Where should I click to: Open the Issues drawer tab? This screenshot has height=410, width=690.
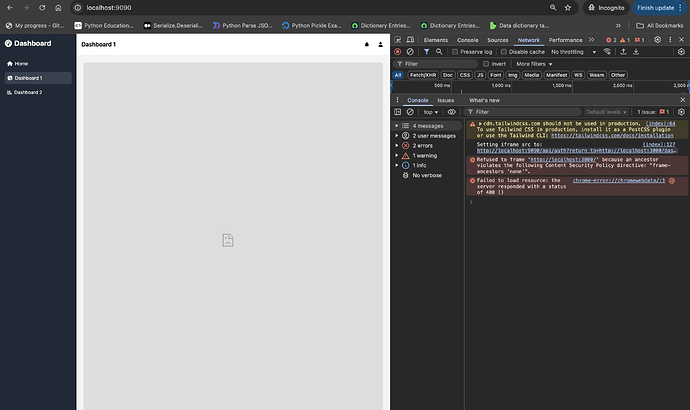point(445,100)
